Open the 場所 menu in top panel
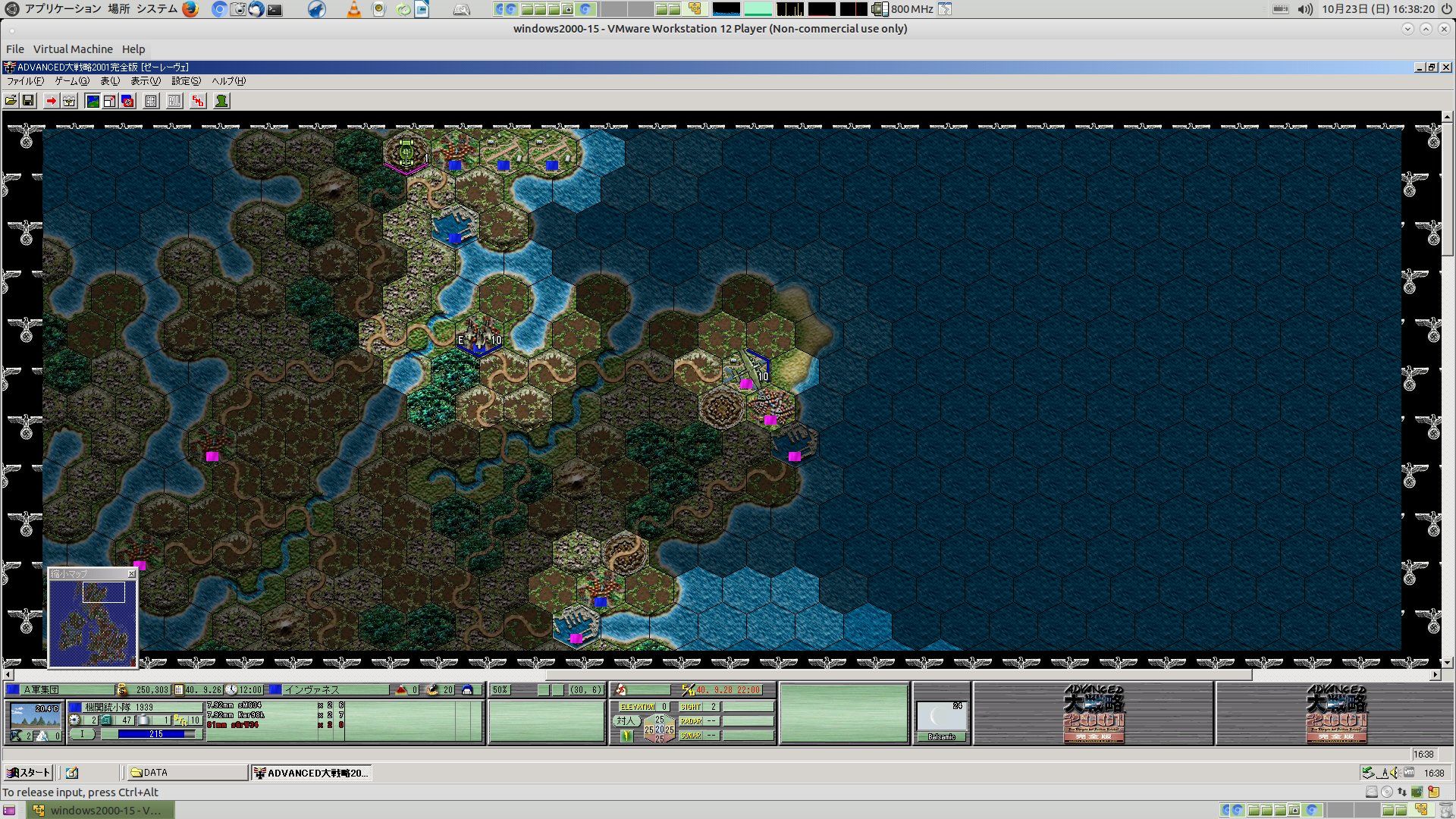Screen dimensions: 1456x819 pyautogui.click(x=118, y=9)
